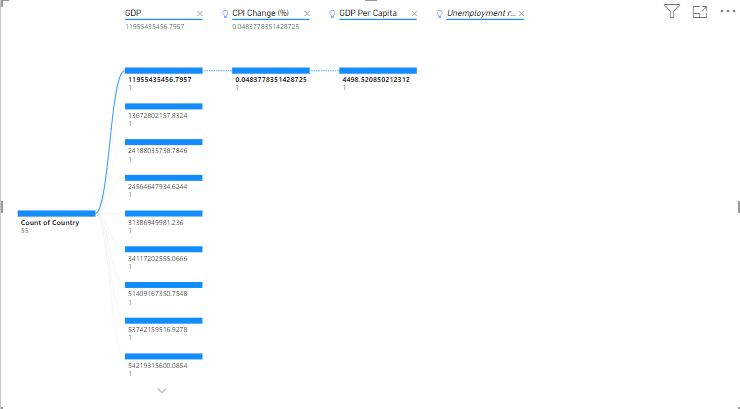Remove the CPI Change (%) level
Screen dimensions: 740x409
[307, 14]
